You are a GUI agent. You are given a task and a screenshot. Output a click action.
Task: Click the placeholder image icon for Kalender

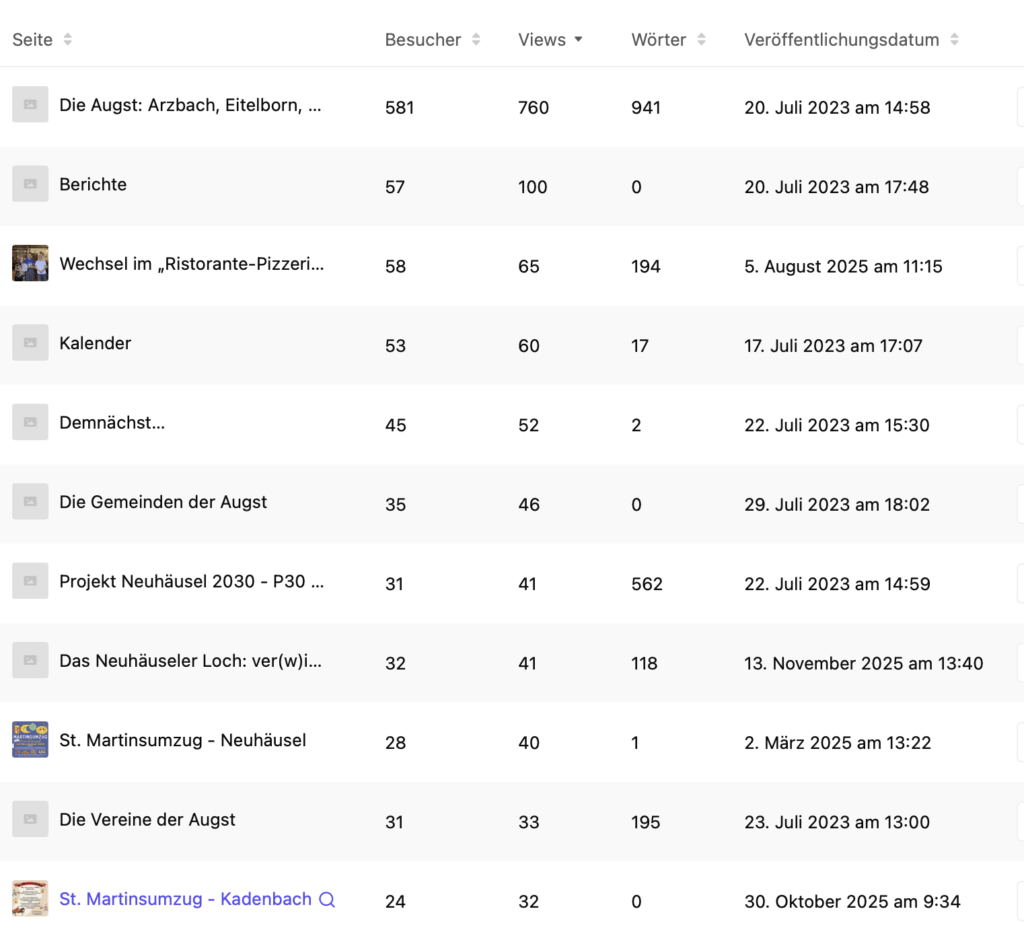(30, 343)
